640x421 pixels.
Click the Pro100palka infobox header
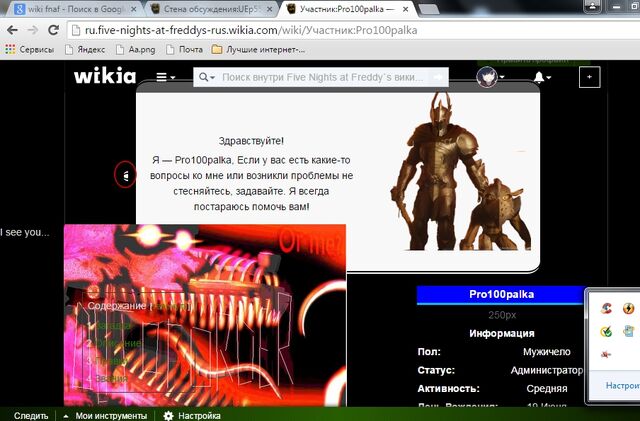(x=501, y=294)
